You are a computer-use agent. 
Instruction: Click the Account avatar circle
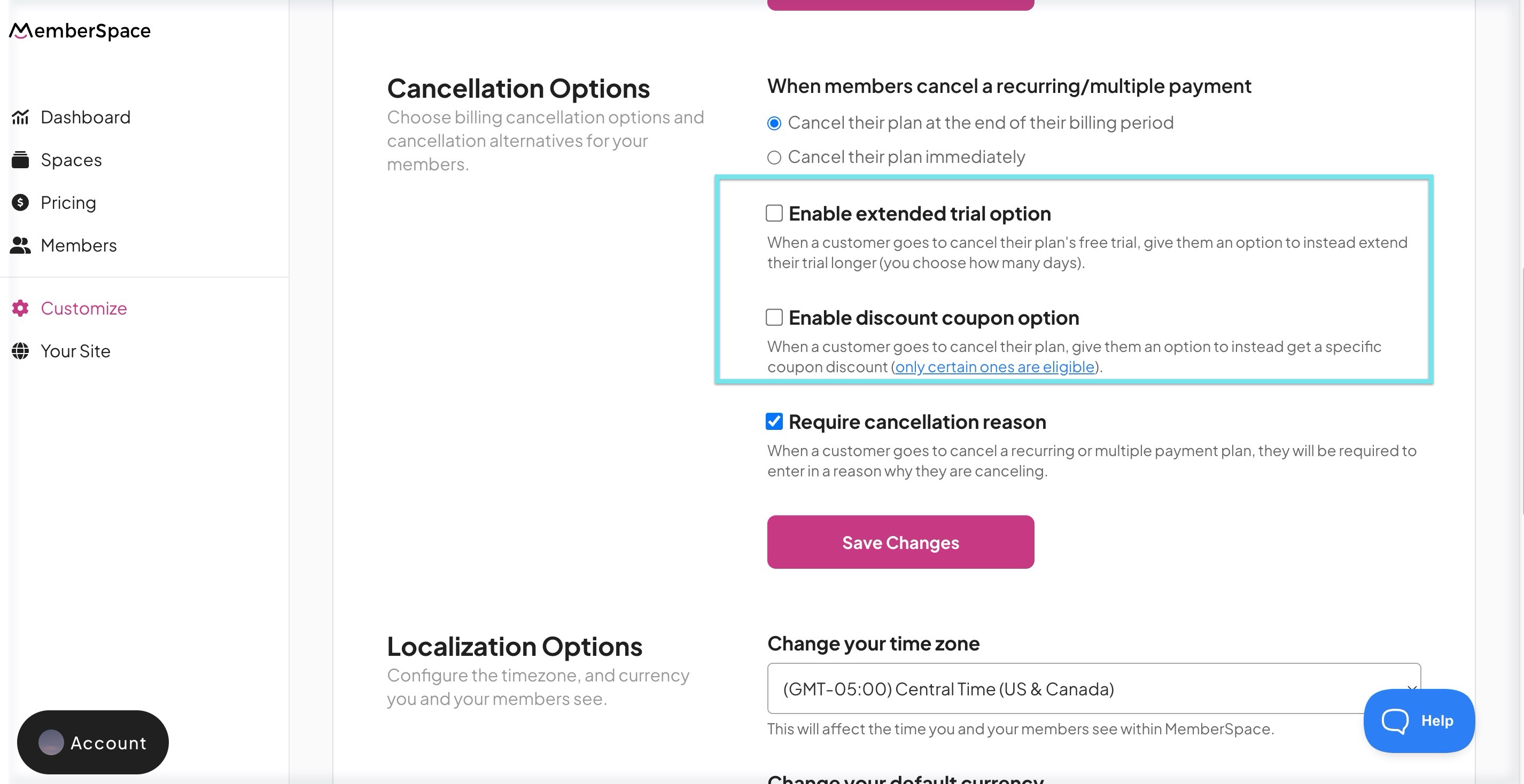(51, 743)
